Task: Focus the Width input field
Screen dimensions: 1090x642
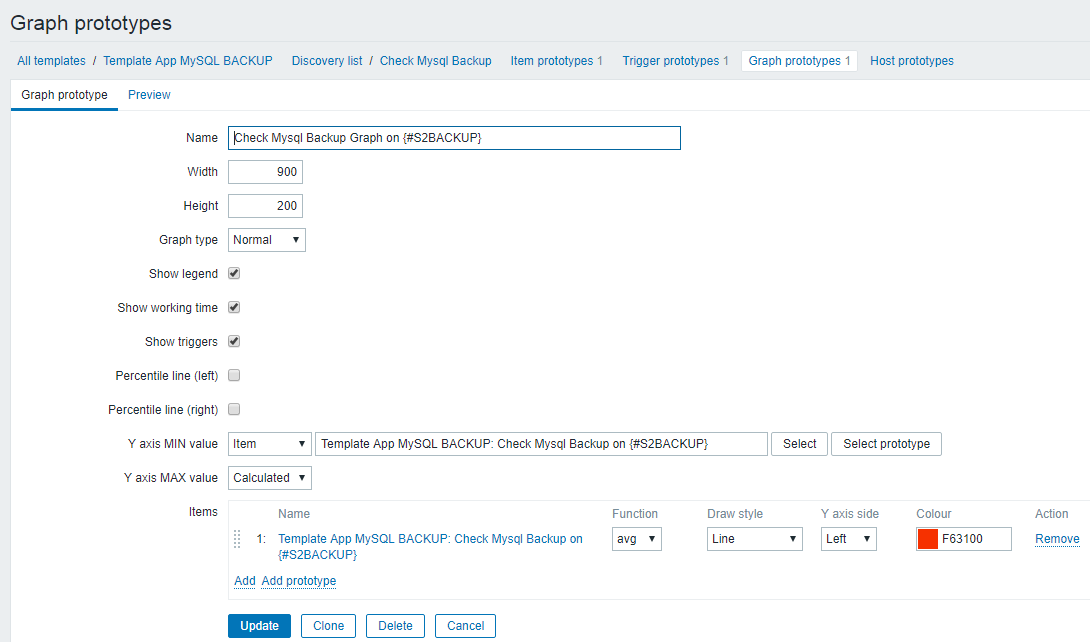Action: point(266,172)
